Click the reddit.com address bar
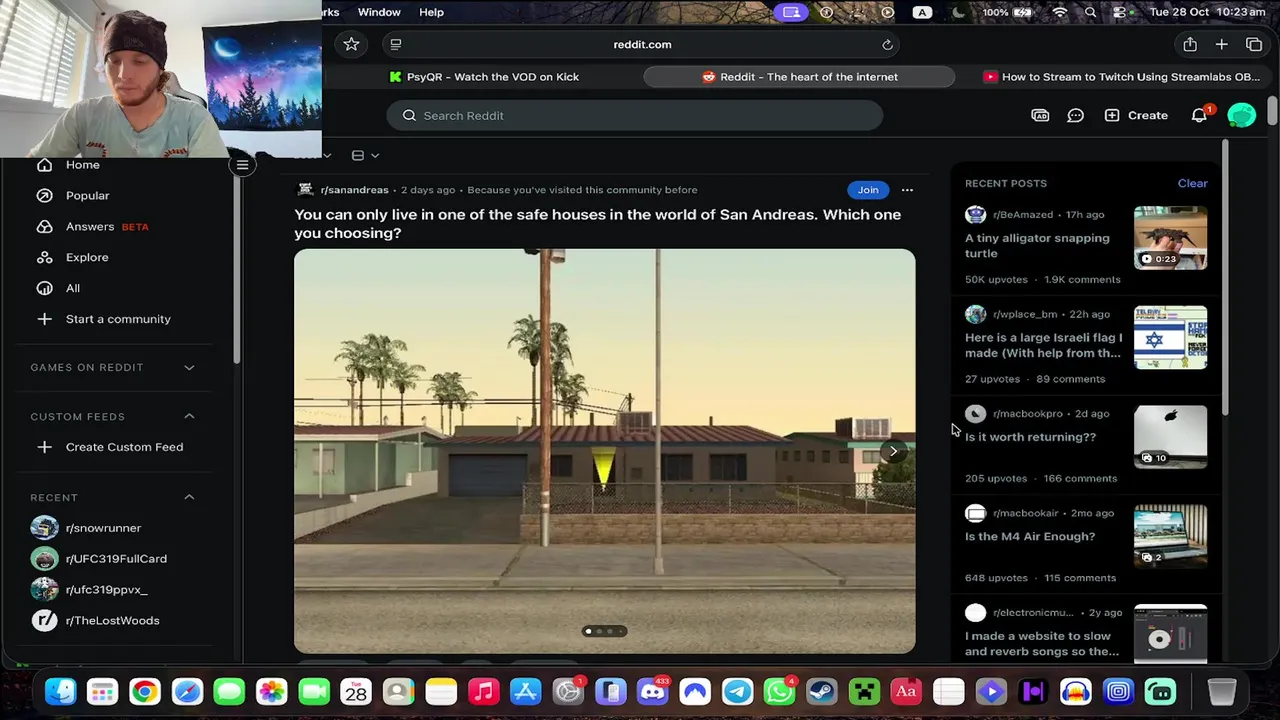 click(x=641, y=44)
